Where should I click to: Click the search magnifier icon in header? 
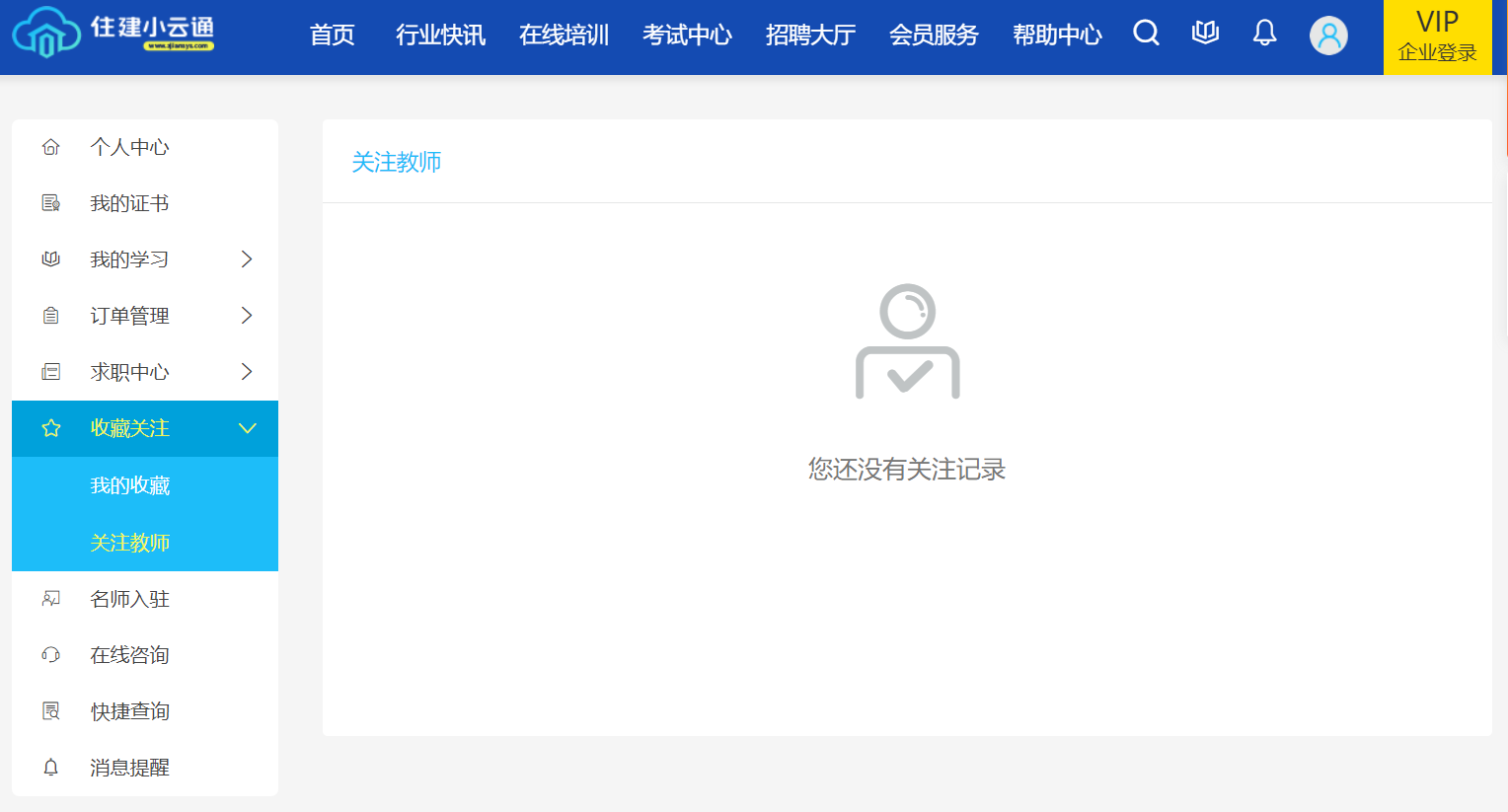pos(1146,34)
